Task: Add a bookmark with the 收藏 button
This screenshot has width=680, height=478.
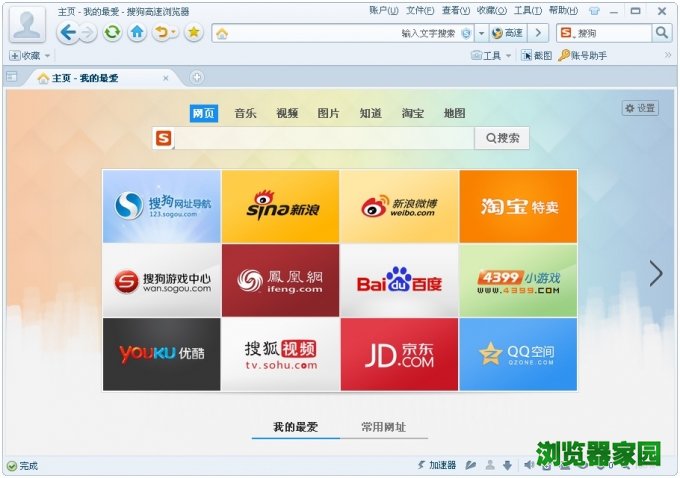Action: (x=25, y=56)
